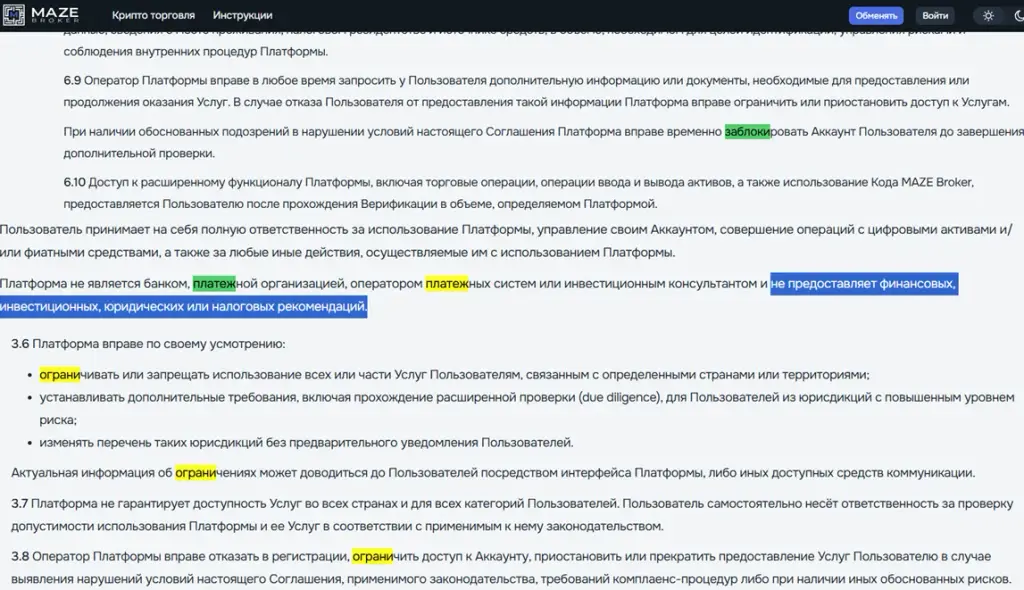Click the yellow highlighted ограни in first bullet

(59, 374)
